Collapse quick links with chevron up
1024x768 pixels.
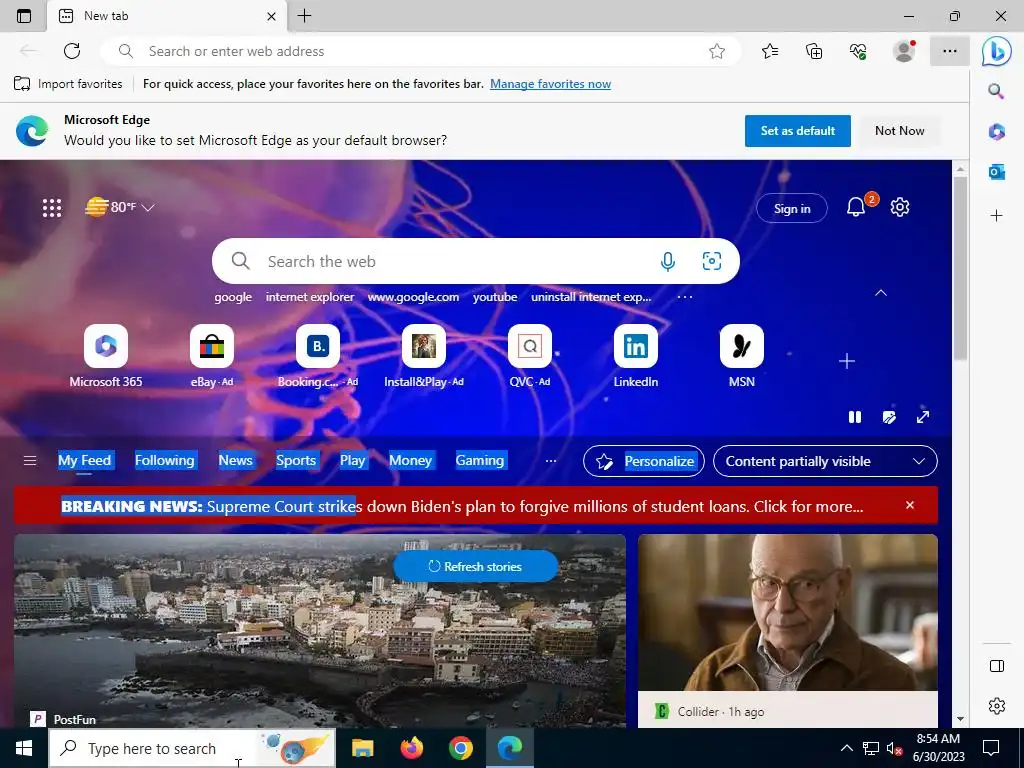(x=881, y=293)
